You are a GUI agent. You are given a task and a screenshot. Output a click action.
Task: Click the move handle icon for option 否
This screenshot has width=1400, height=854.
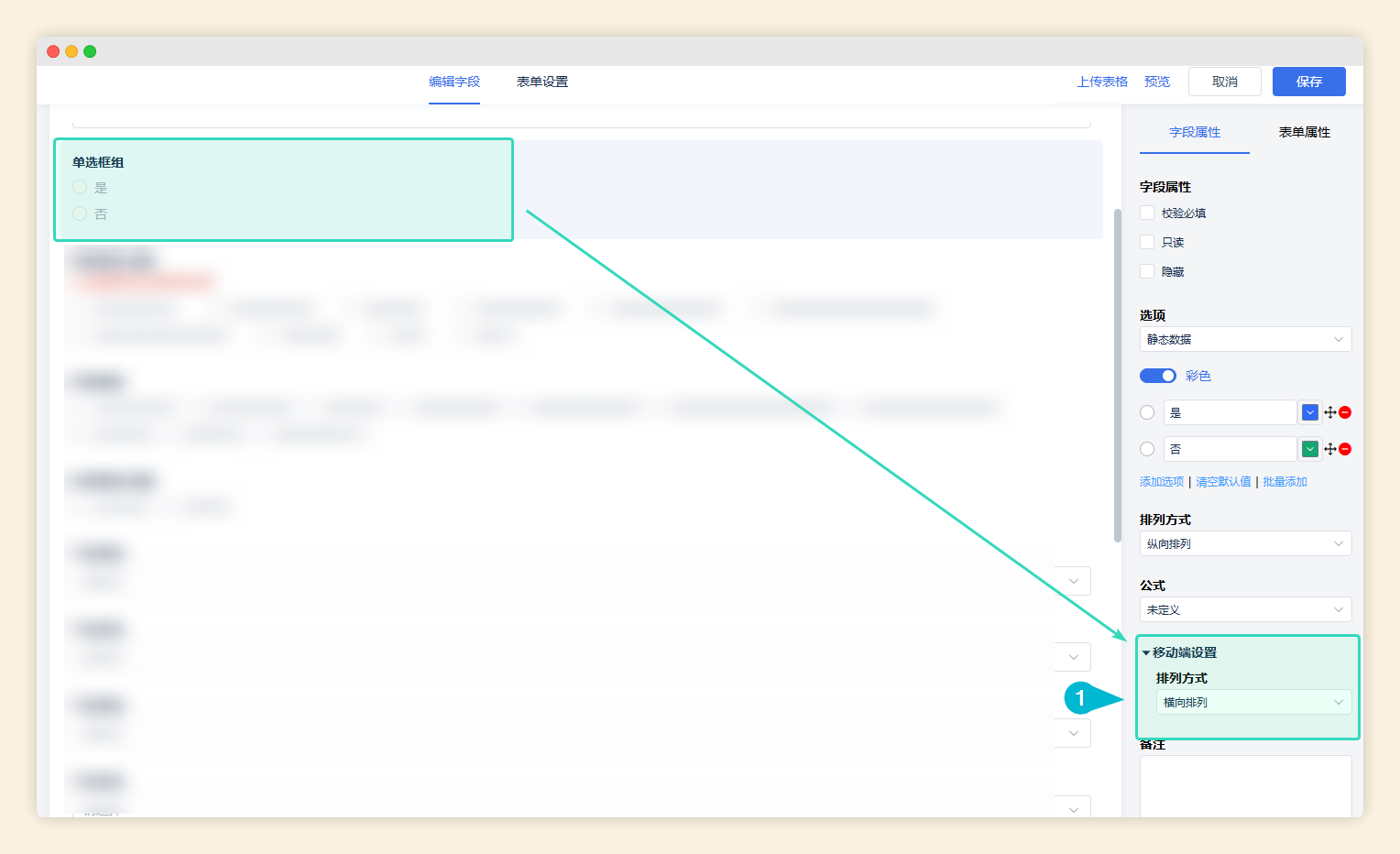pos(1329,449)
